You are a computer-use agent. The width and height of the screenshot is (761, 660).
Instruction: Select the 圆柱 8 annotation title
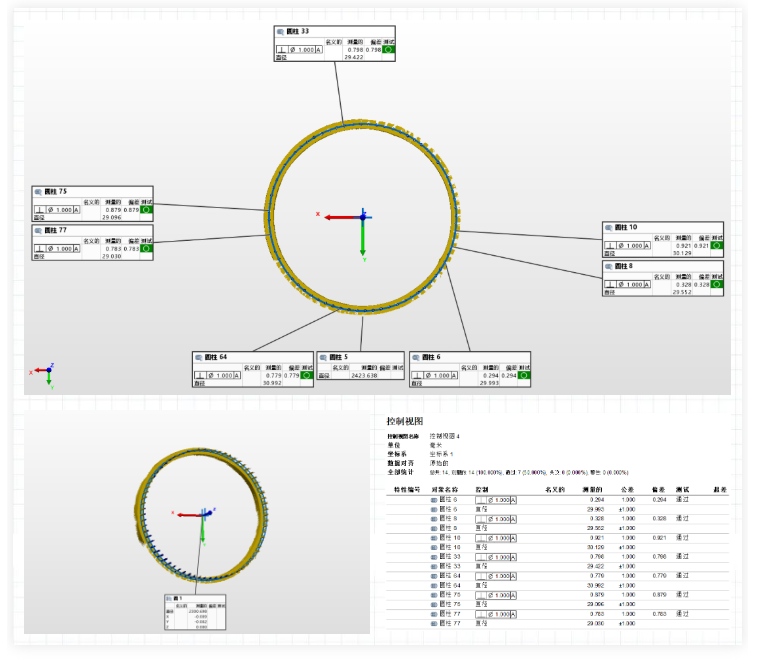point(626,266)
